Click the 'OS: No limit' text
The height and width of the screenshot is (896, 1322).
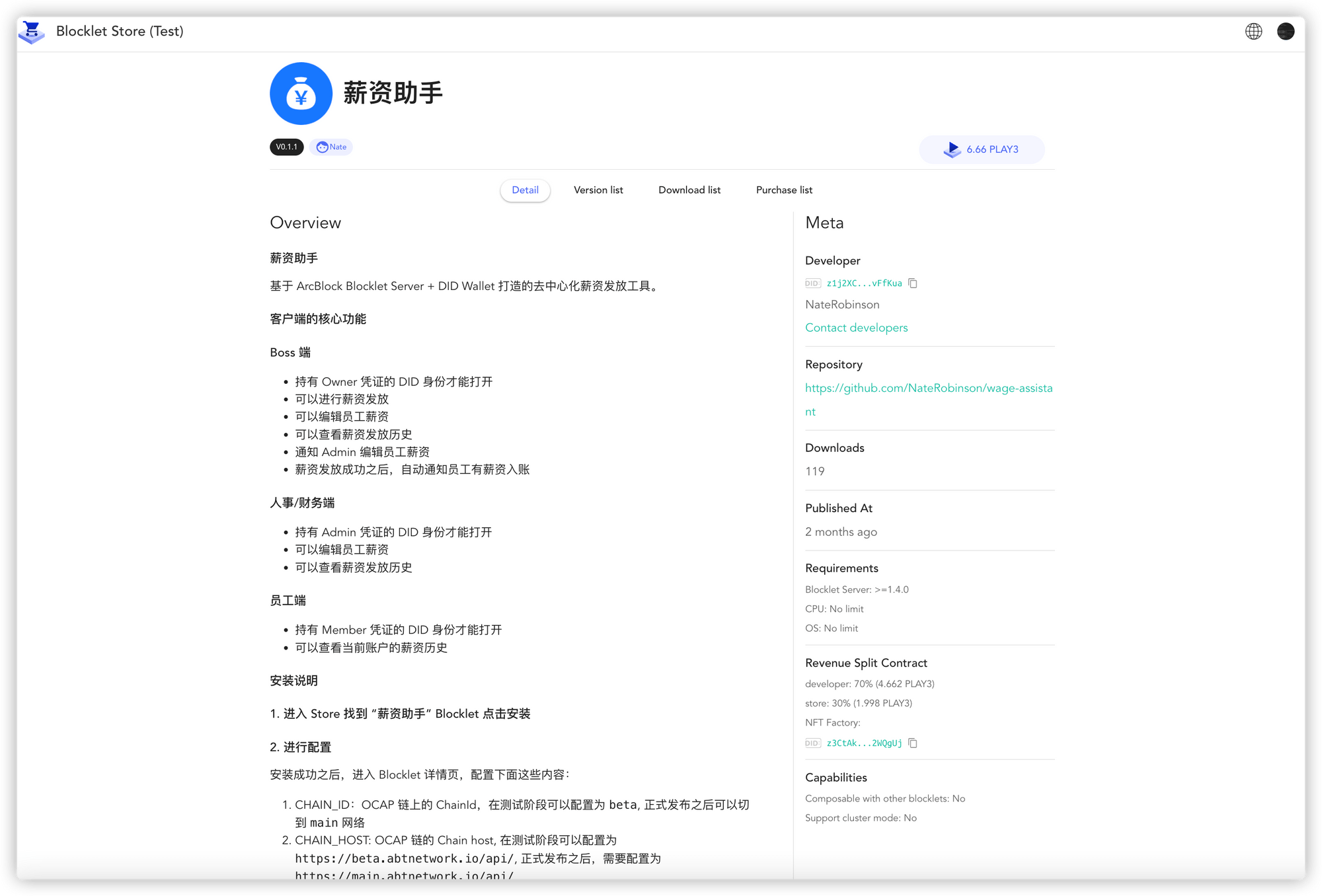point(832,628)
